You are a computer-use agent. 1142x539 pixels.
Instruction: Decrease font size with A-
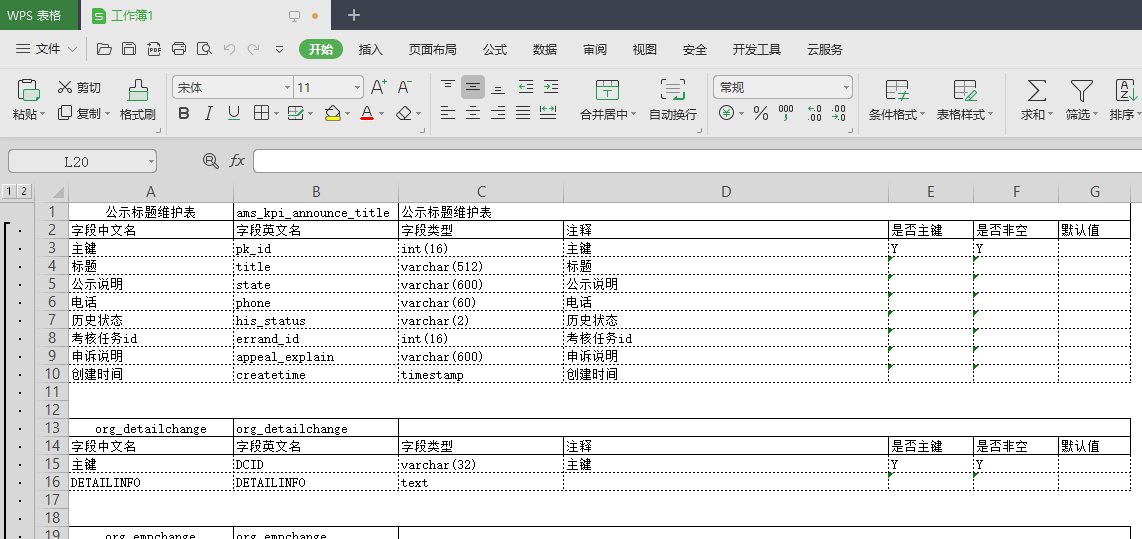click(x=405, y=87)
